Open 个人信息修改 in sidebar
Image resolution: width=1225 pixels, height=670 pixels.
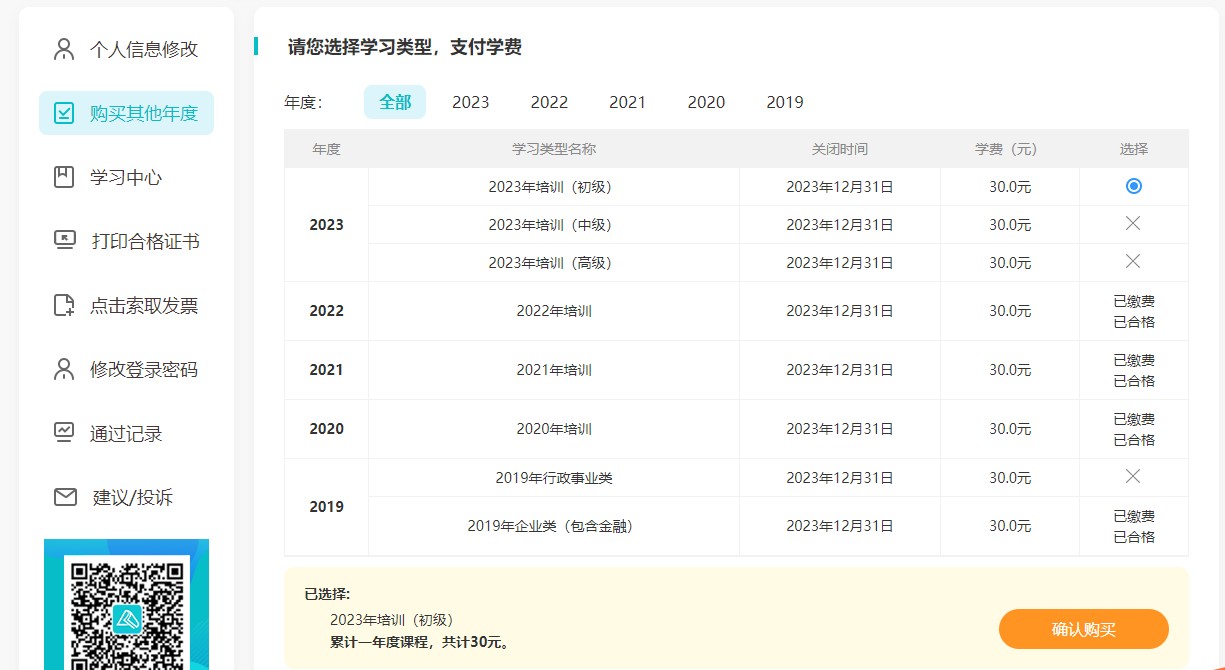(126, 49)
